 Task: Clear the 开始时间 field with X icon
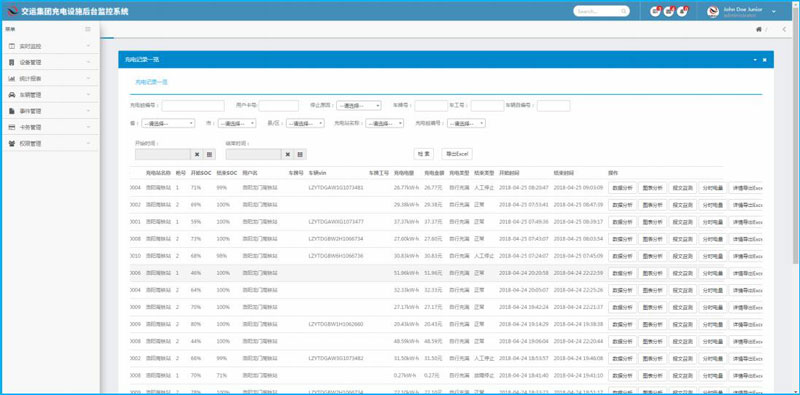[x=197, y=154]
